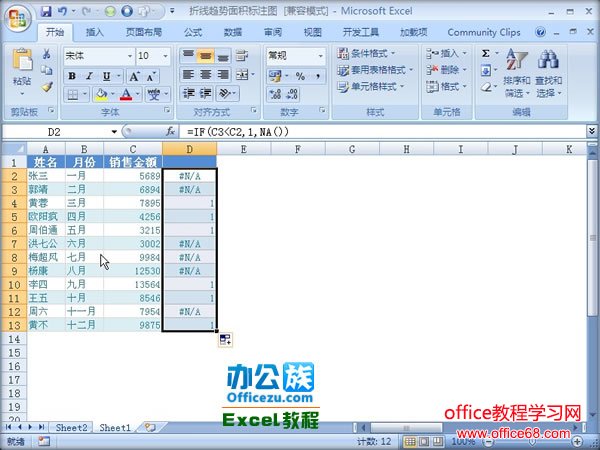This screenshot has width=600, height=450.
Task: Increase font size with the large A
Action: (134, 76)
